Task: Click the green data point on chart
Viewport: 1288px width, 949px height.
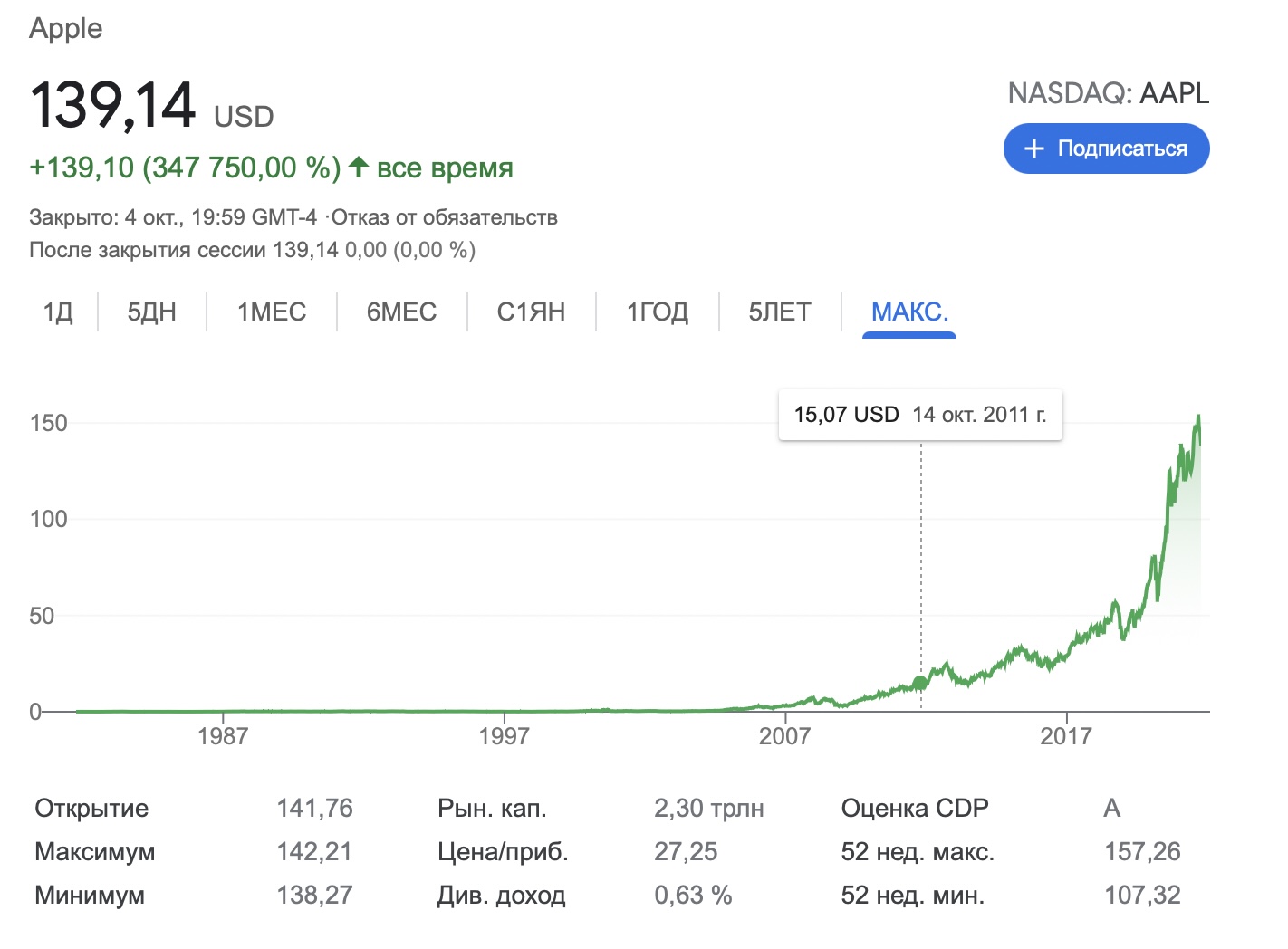Action: pos(920,683)
